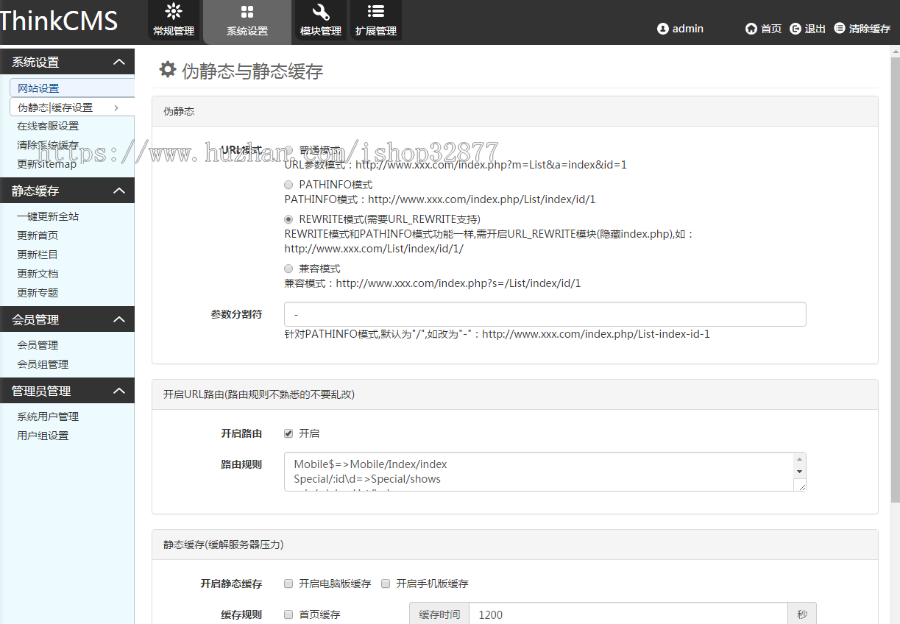
Task: Open 网站设置 in sidebar
Action: [x=72, y=88]
